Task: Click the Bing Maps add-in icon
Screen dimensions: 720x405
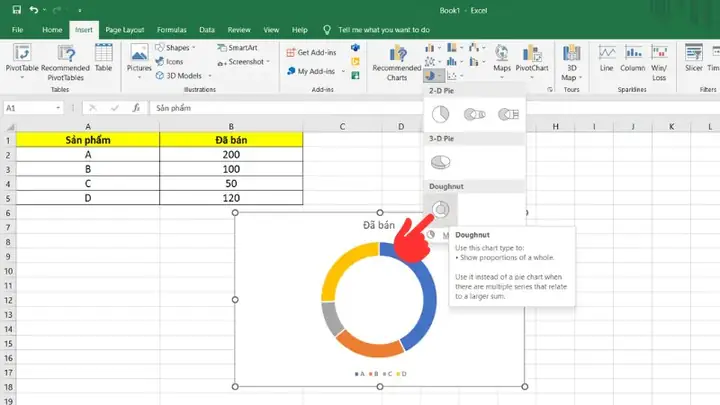Action: [355, 62]
